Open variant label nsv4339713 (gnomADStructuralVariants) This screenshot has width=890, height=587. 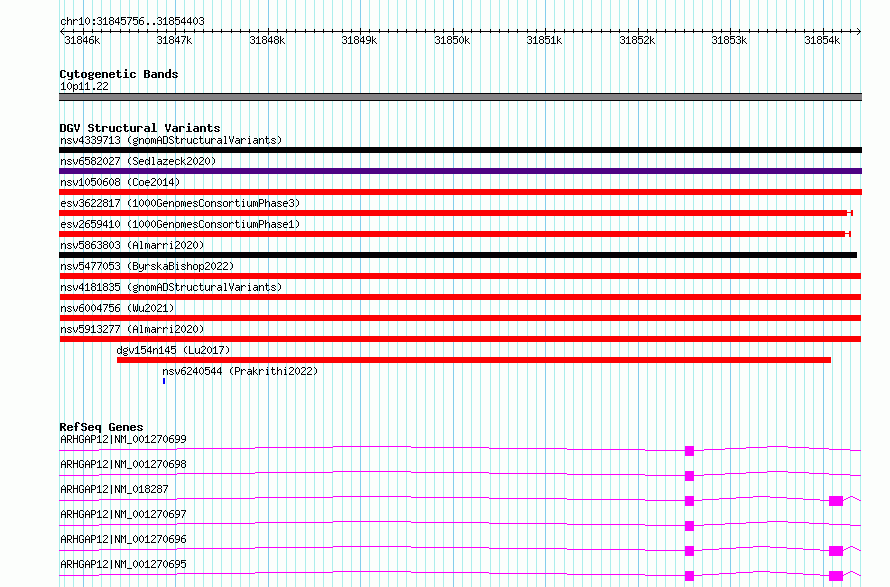point(171,140)
